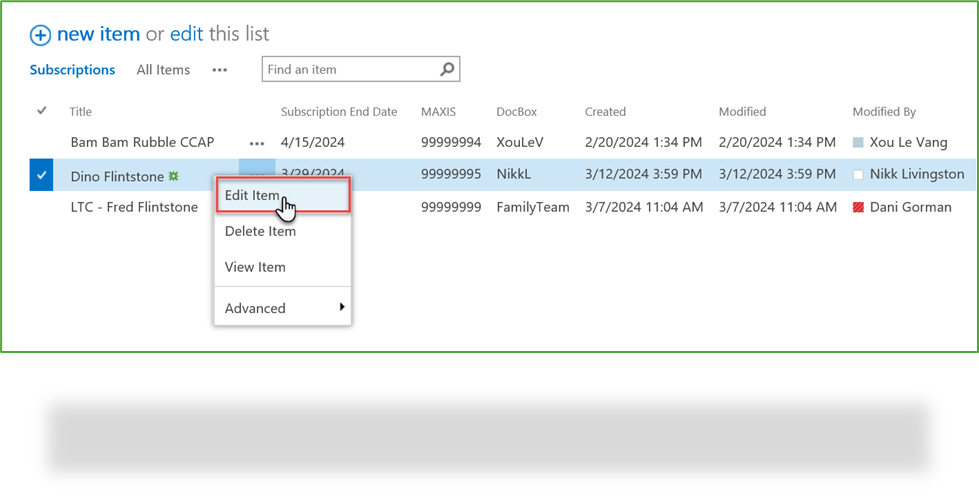Choose Delete Item from context menu
Screen dimensions: 979x497
pyautogui.click(x=283, y=231)
